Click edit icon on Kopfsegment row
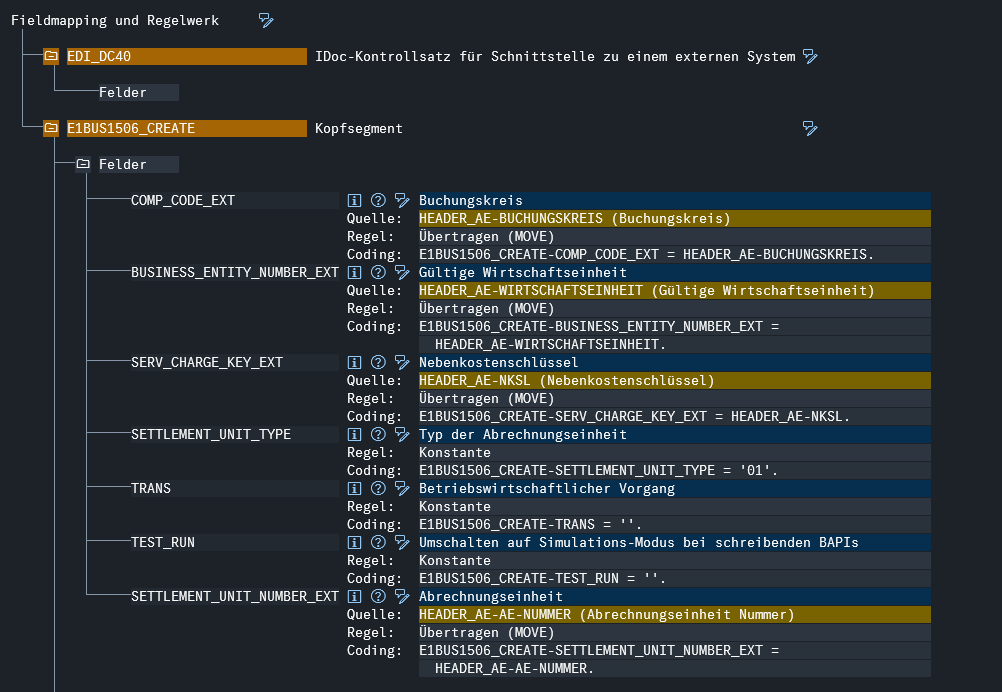Image resolution: width=1002 pixels, height=692 pixels. (810, 128)
